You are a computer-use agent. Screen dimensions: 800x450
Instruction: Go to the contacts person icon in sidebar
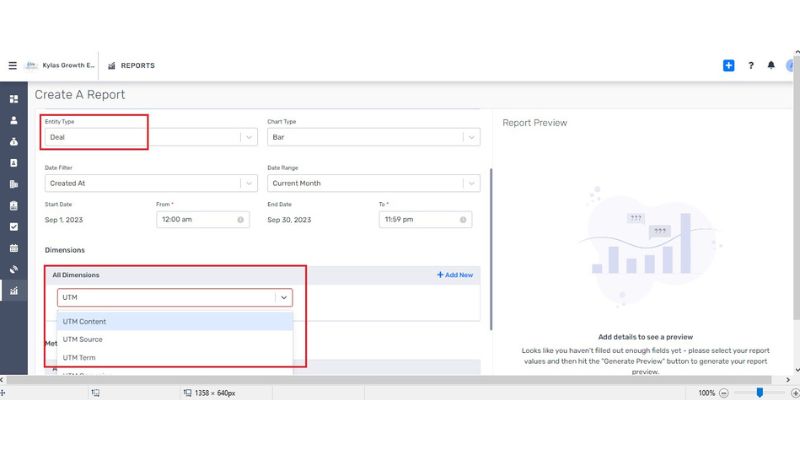point(14,120)
